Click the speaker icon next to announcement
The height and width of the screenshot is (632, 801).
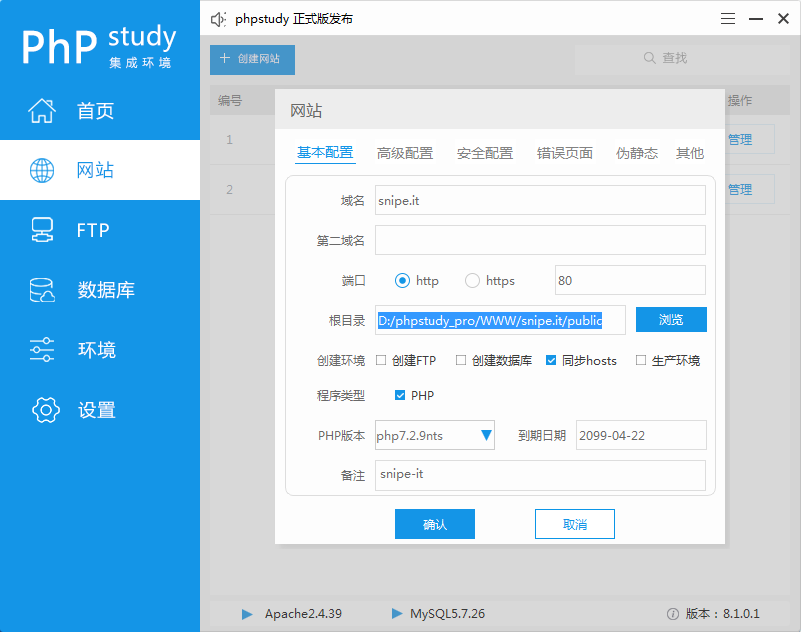(218, 18)
